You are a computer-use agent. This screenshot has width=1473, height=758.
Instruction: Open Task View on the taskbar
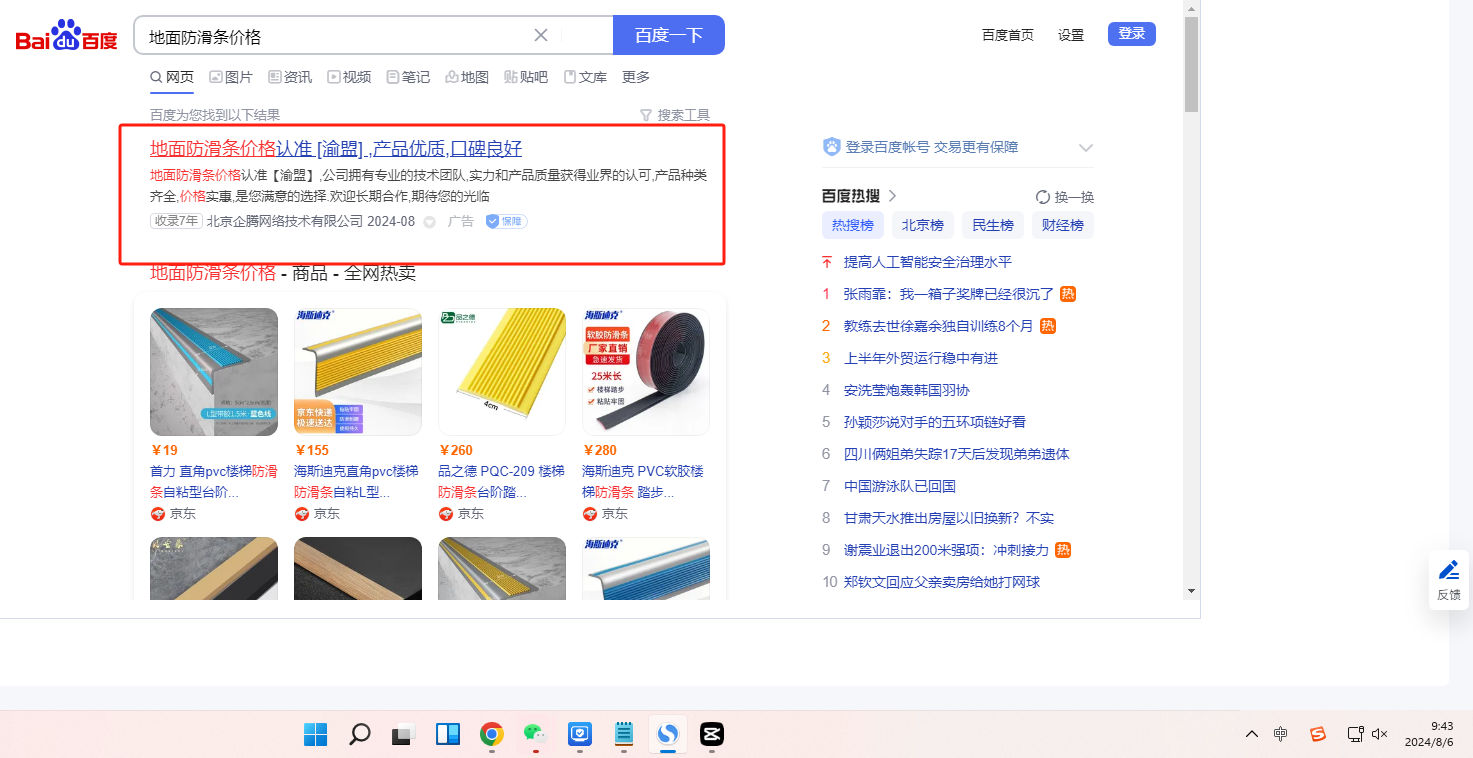pos(403,734)
